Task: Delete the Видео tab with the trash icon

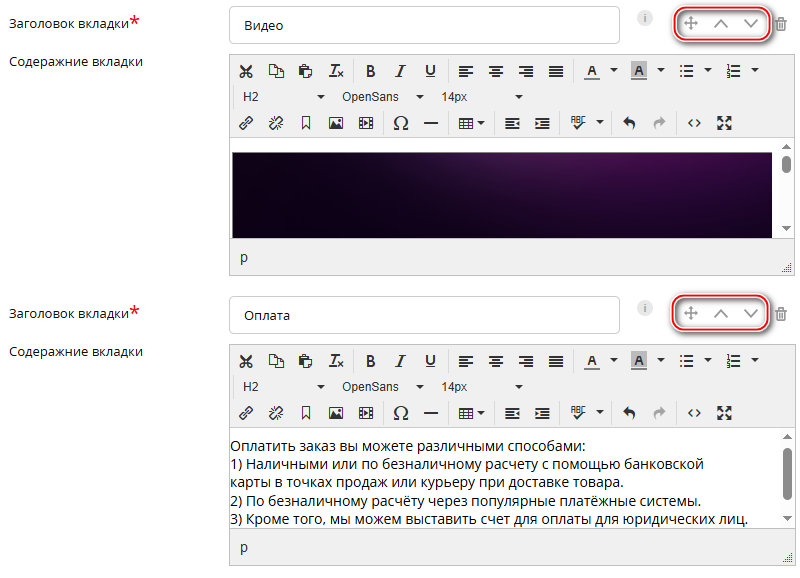Action: 781,24
